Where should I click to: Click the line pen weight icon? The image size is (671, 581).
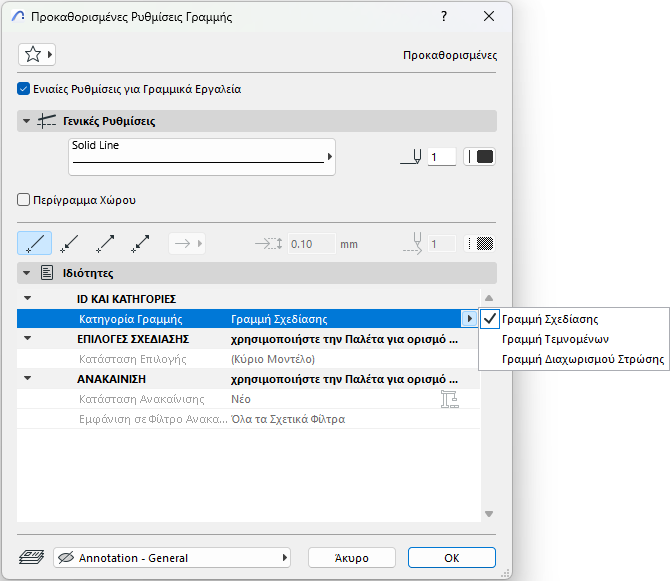(x=411, y=157)
